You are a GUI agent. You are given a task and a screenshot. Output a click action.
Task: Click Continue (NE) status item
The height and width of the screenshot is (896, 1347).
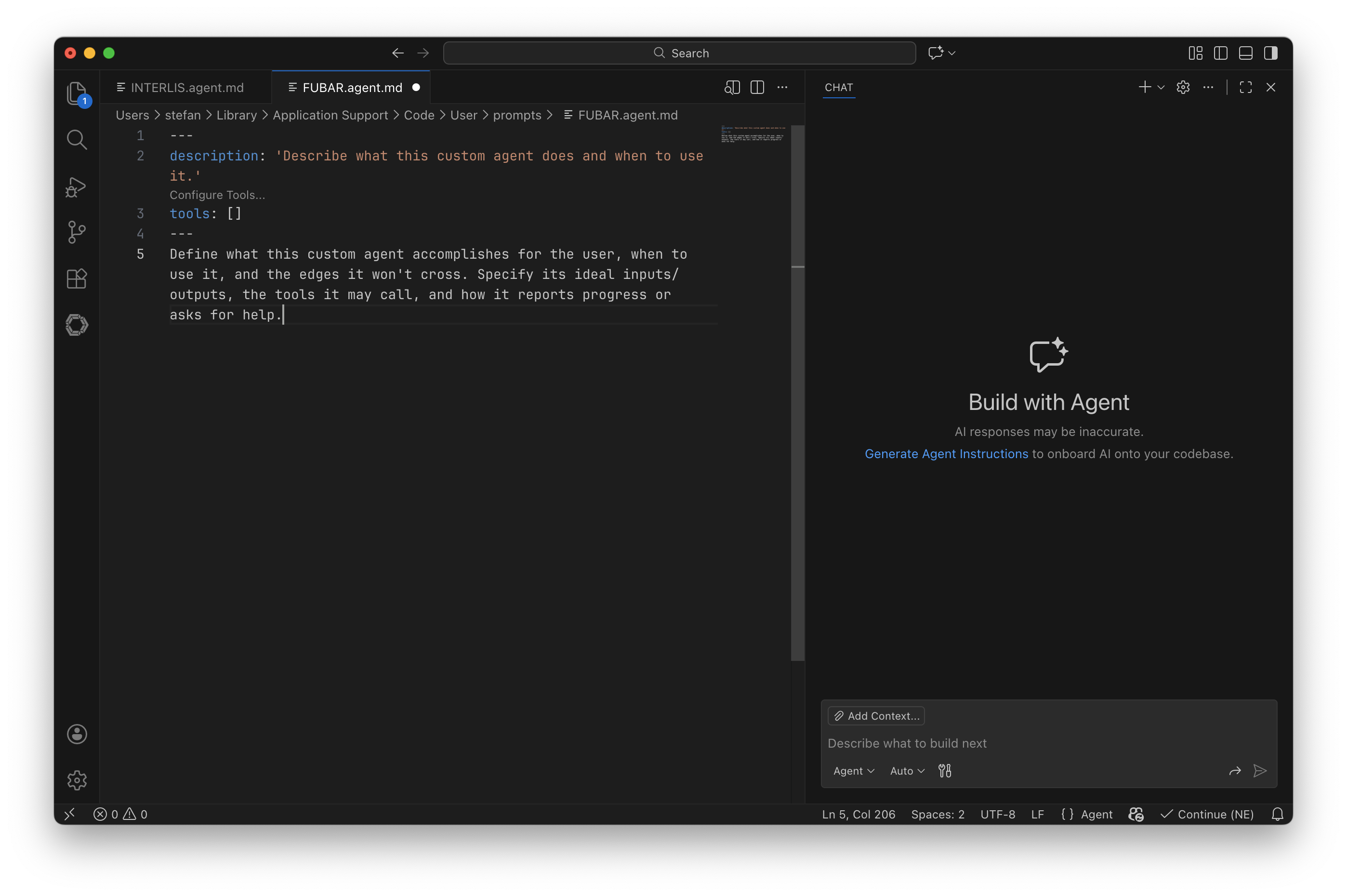point(1207,814)
